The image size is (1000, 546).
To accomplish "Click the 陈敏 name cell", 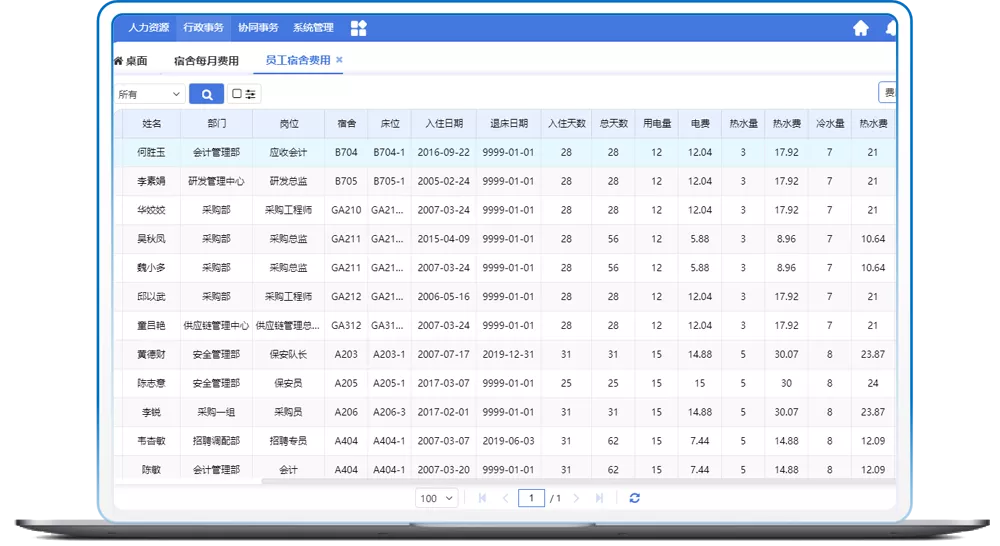I will click(x=151, y=469).
